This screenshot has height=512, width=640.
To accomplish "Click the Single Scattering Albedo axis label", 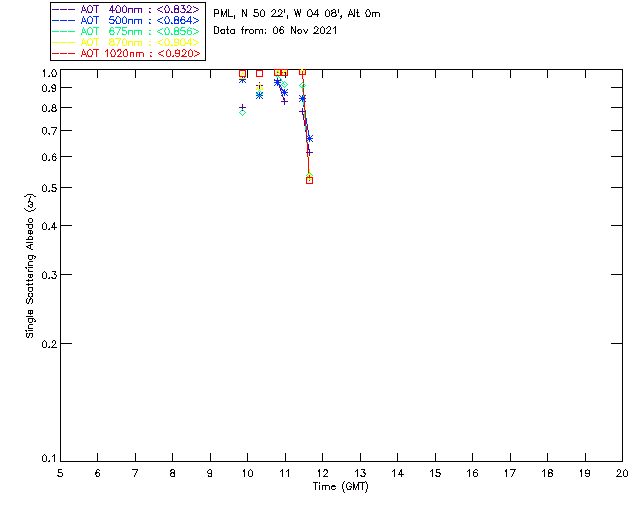I will pos(30,266).
